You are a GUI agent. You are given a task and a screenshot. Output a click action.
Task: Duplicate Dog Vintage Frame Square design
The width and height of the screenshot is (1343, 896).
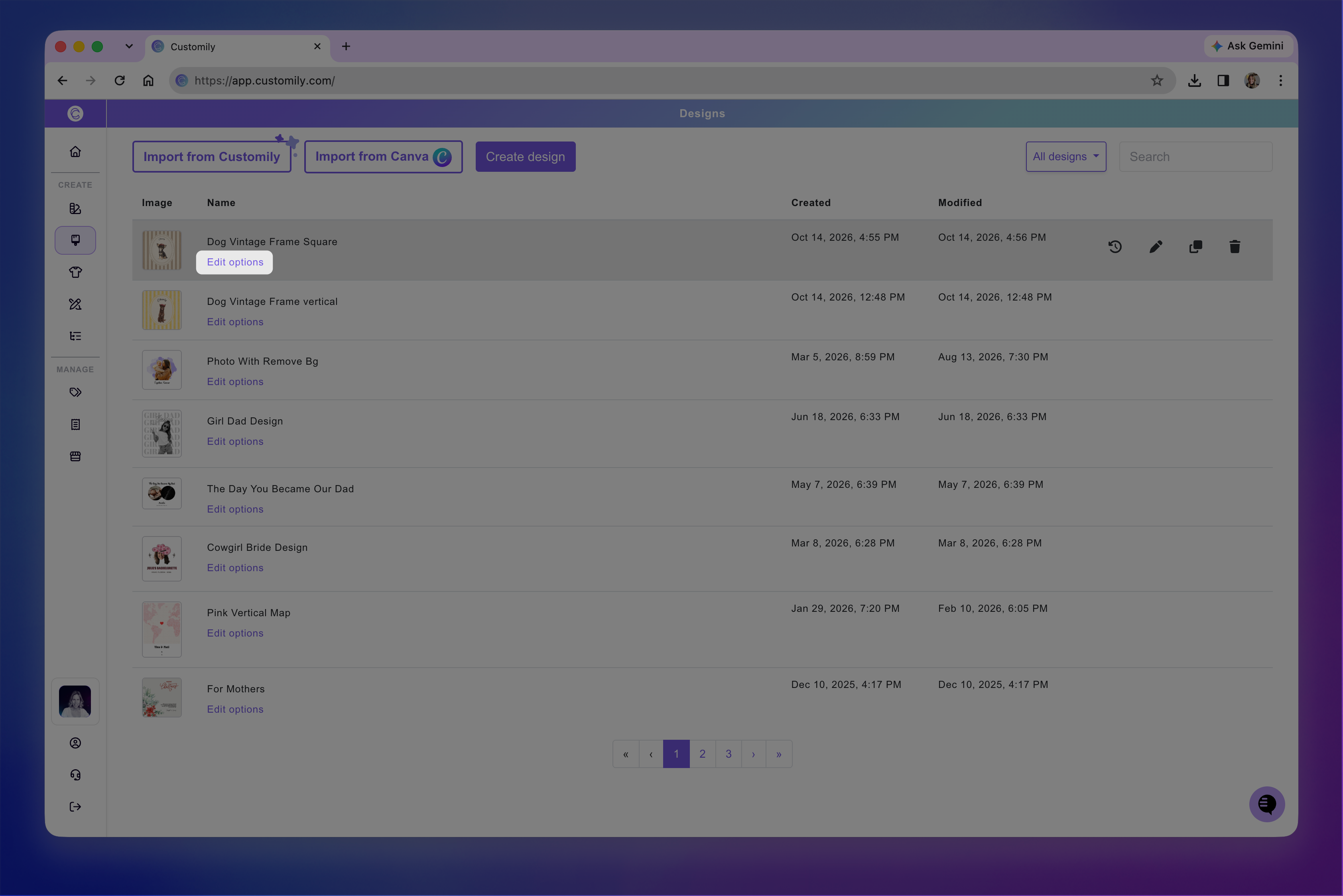(1195, 247)
